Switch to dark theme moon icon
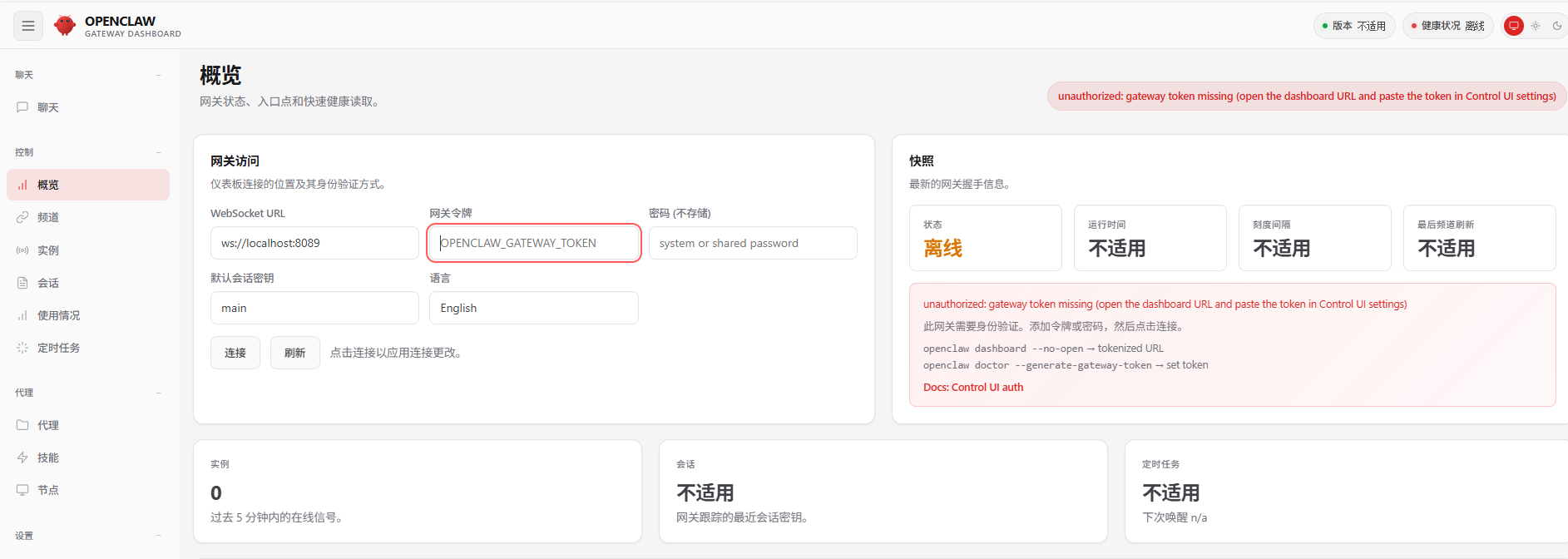The width and height of the screenshot is (1568, 559). click(1557, 26)
